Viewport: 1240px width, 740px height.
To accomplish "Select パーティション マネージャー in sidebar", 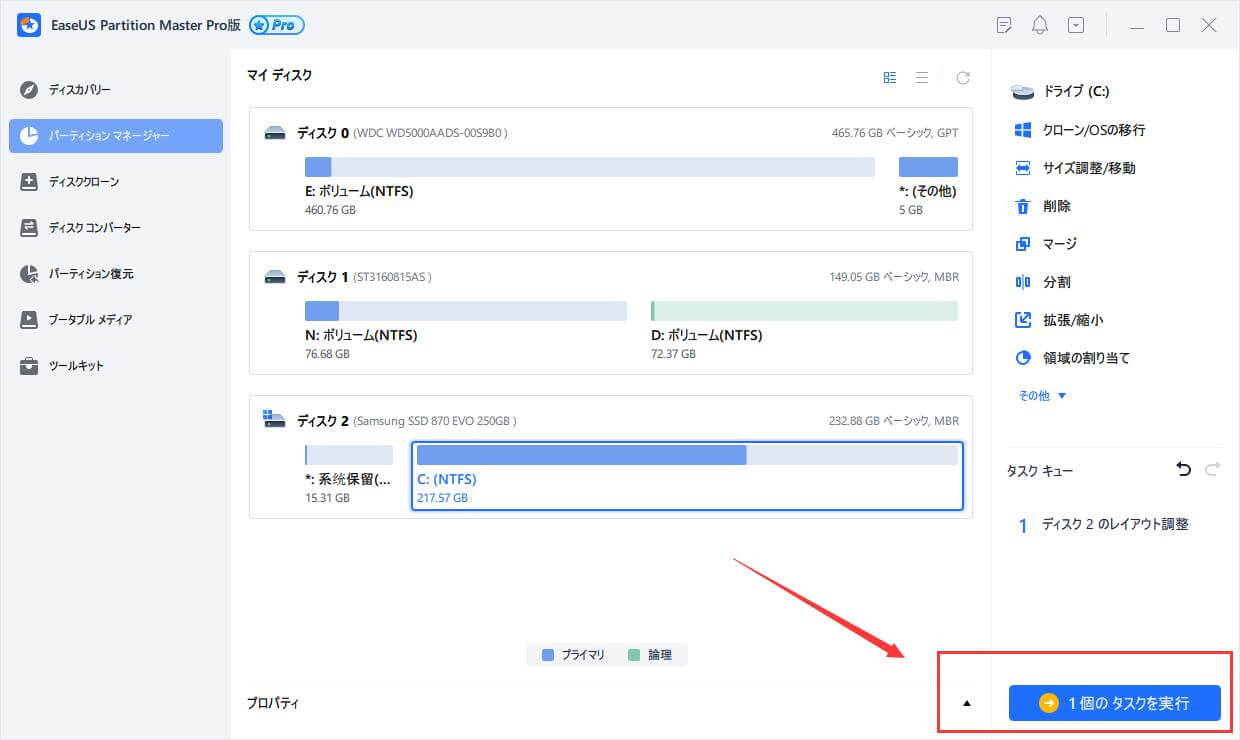I will (x=116, y=136).
